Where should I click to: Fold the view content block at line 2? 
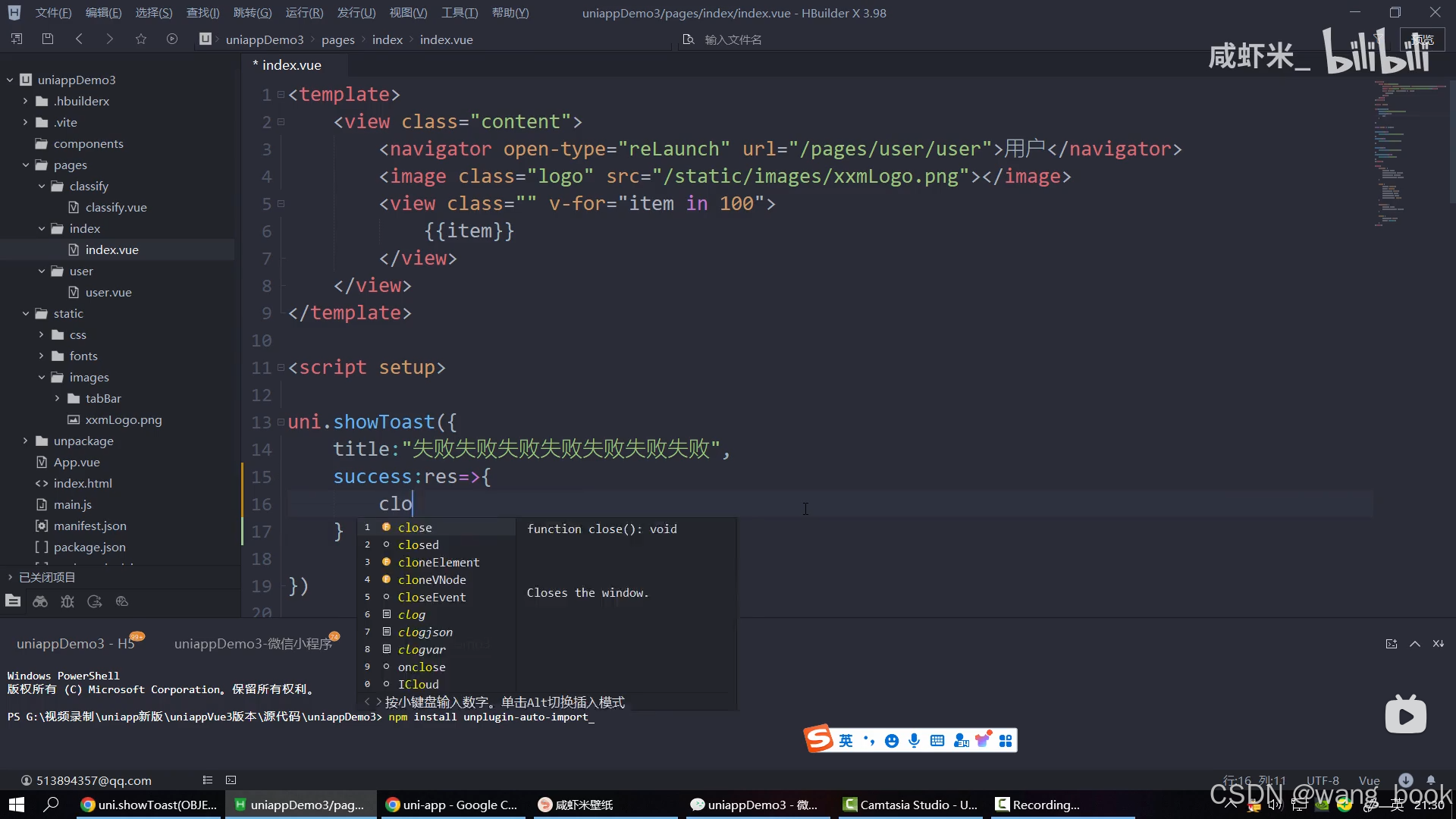(x=281, y=121)
